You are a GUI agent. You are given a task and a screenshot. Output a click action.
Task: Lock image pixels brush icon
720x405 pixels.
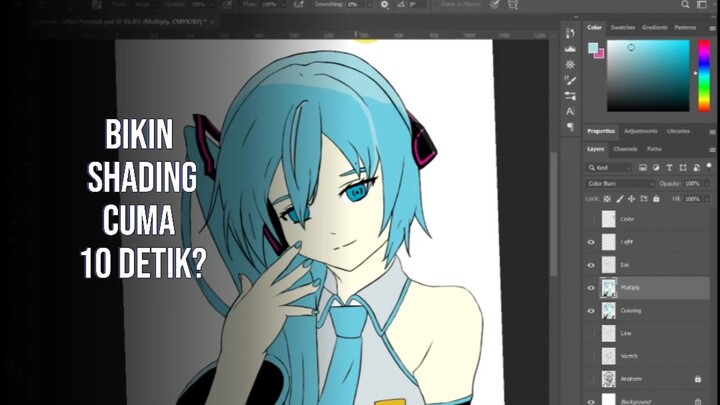tap(619, 199)
